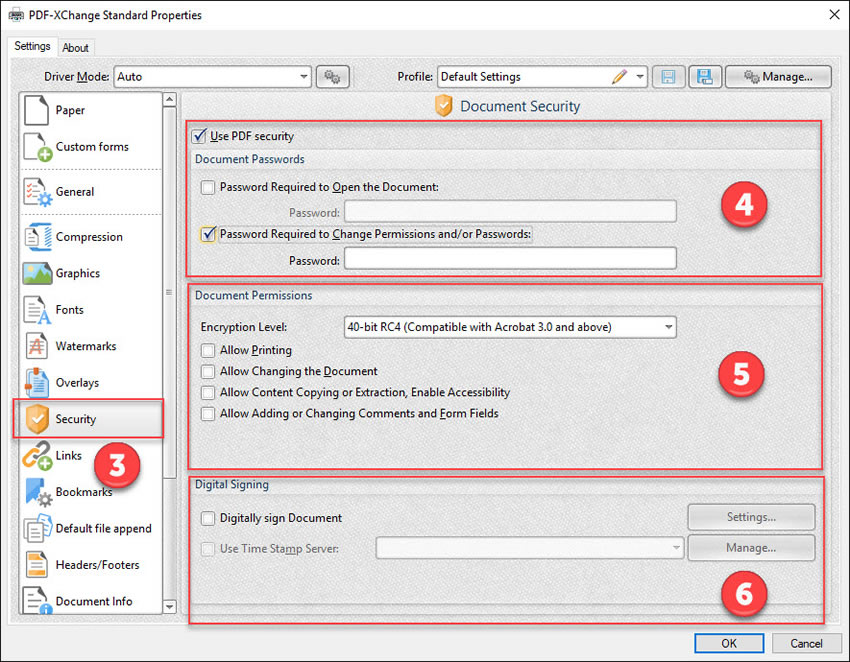The width and height of the screenshot is (850, 662).
Task: Click the change-permissions Password field
Action: [x=510, y=259]
